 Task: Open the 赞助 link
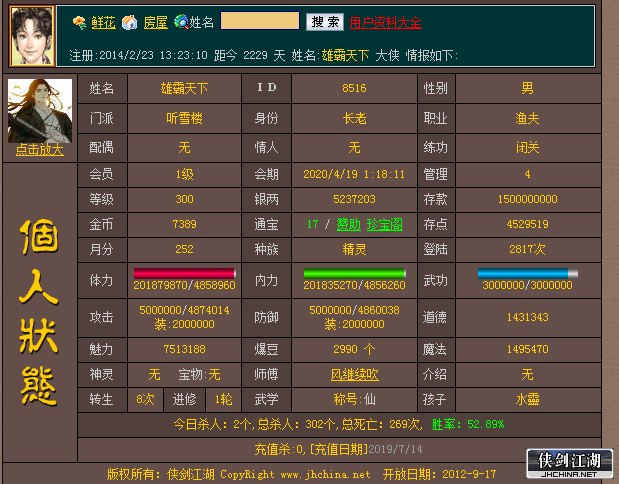(x=349, y=225)
